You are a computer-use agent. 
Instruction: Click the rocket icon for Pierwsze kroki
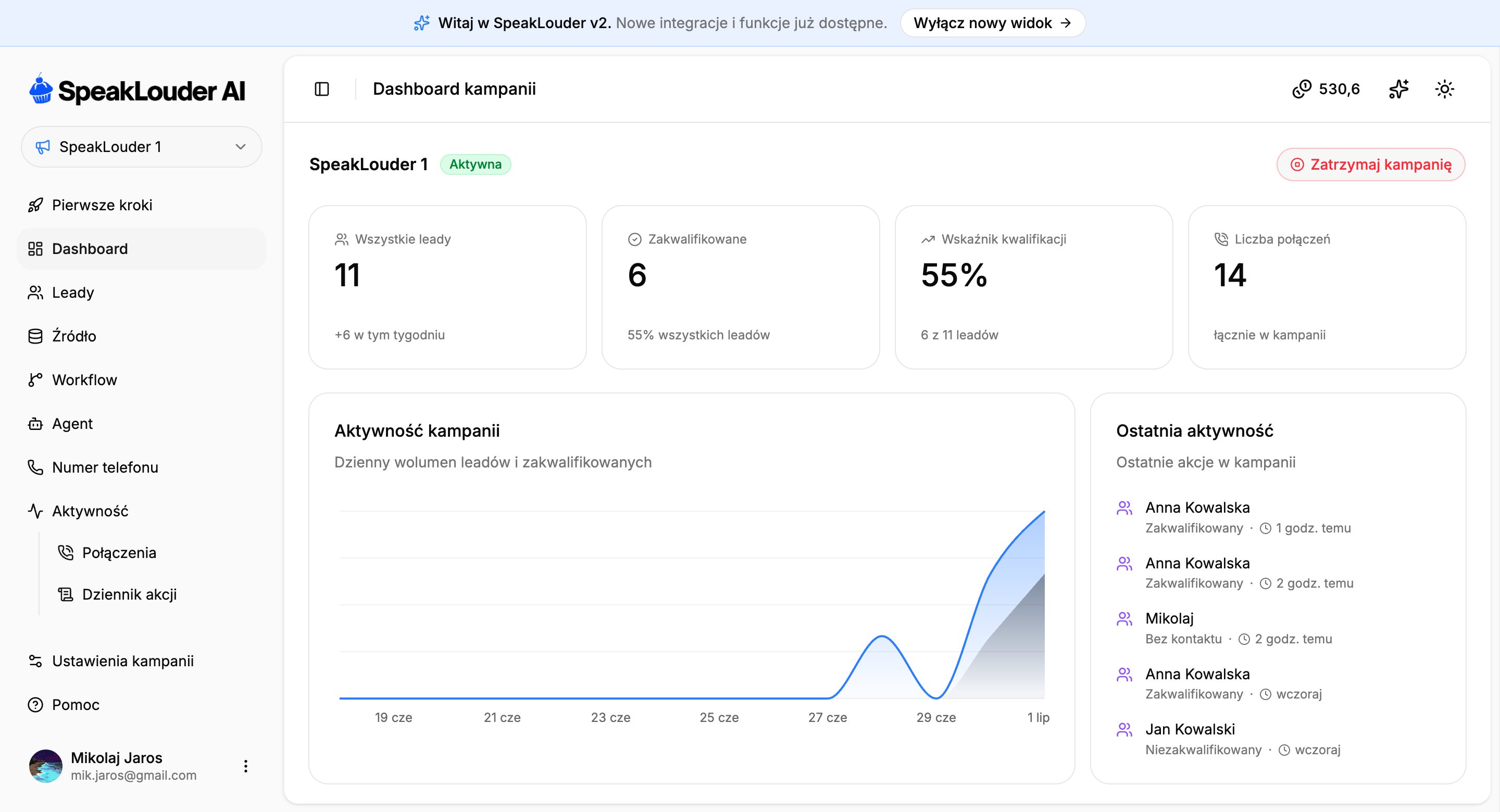pos(35,205)
